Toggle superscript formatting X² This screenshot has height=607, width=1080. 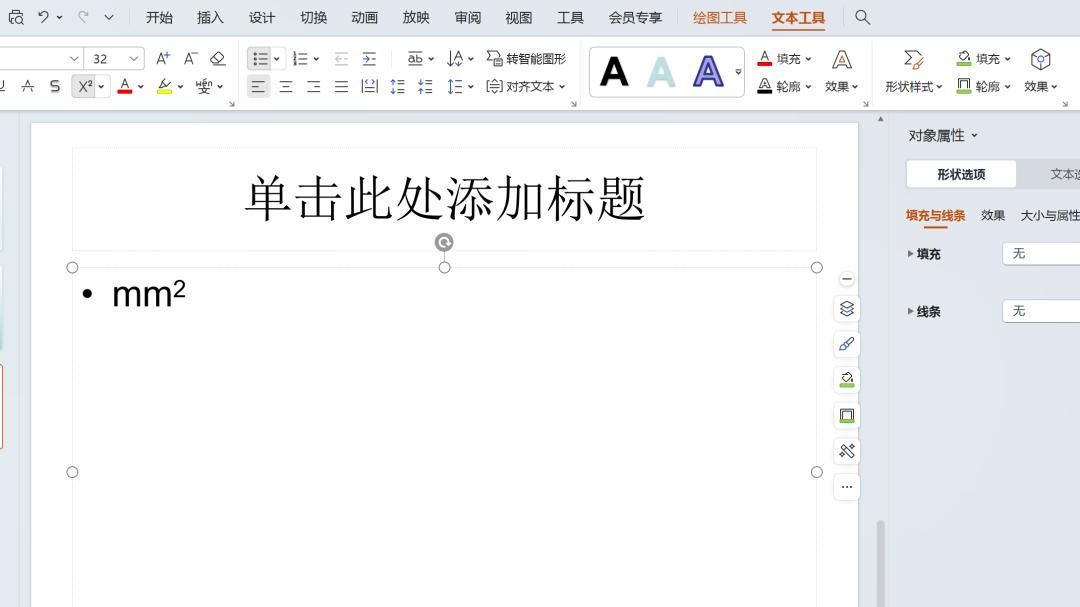click(x=85, y=86)
